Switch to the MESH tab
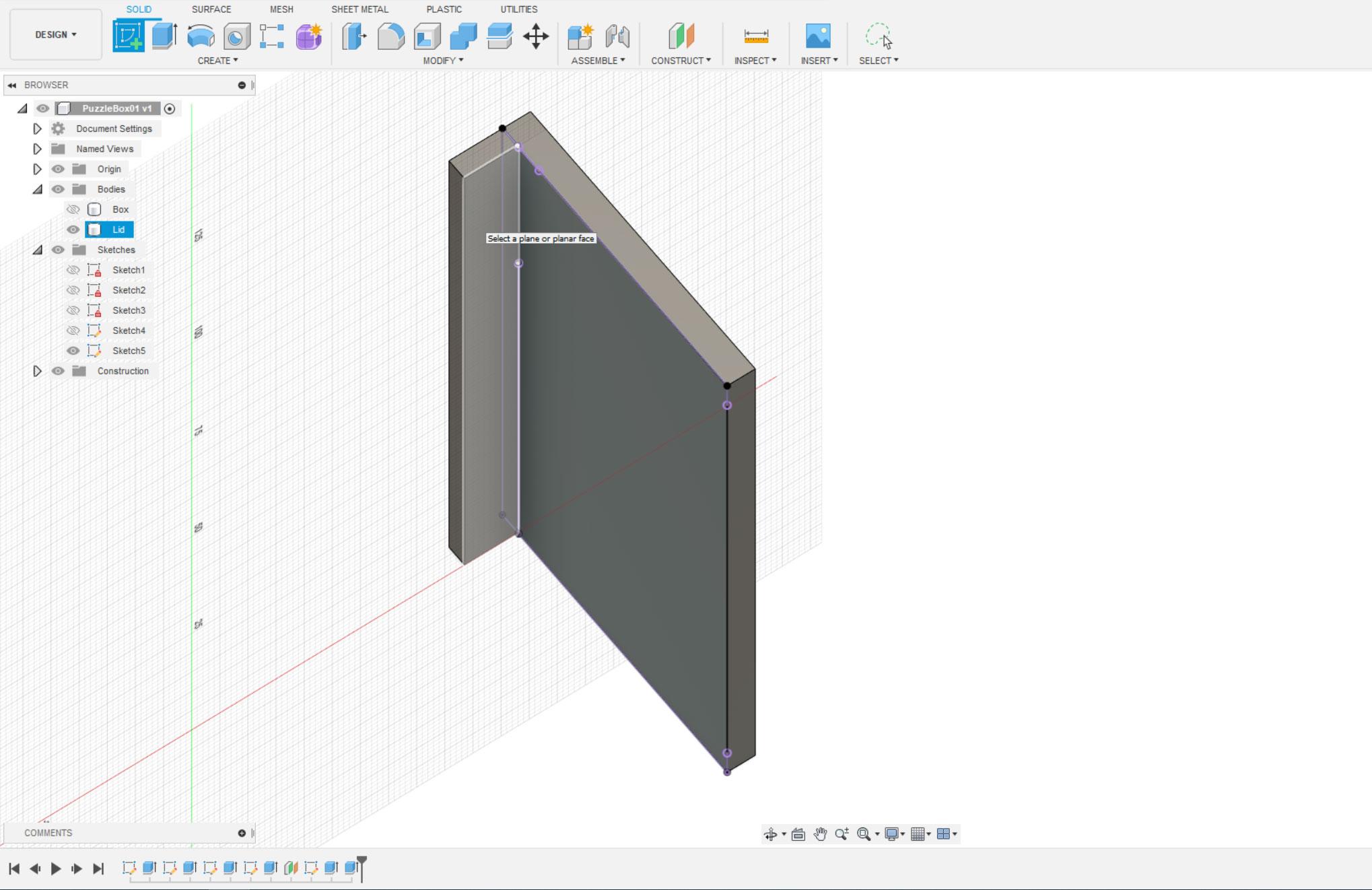Screen dimensions: 1372x890 point(281,9)
